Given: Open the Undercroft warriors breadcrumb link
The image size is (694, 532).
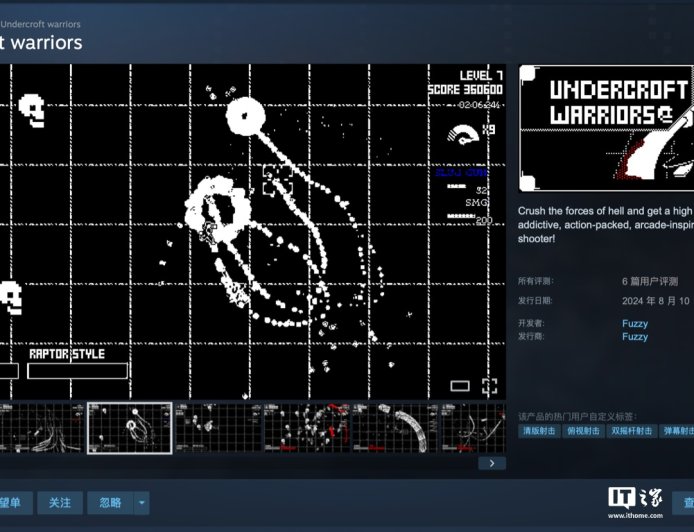Looking at the screenshot, I should tap(40, 24).
